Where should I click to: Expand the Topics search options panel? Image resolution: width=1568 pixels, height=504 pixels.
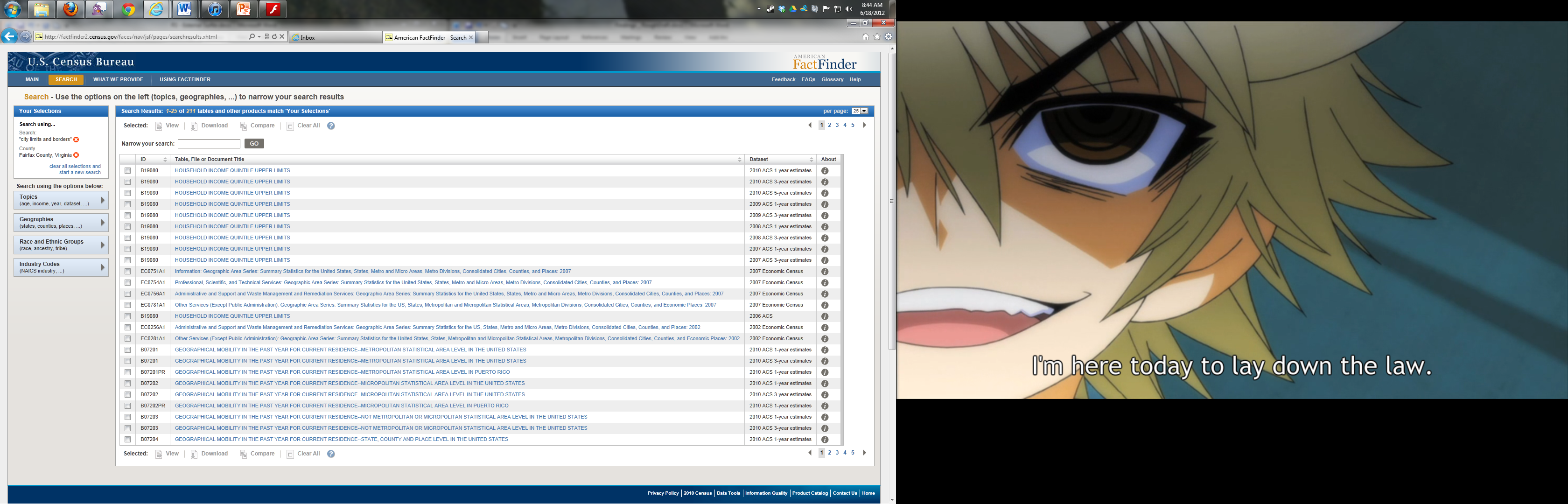(x=61, y=200)
